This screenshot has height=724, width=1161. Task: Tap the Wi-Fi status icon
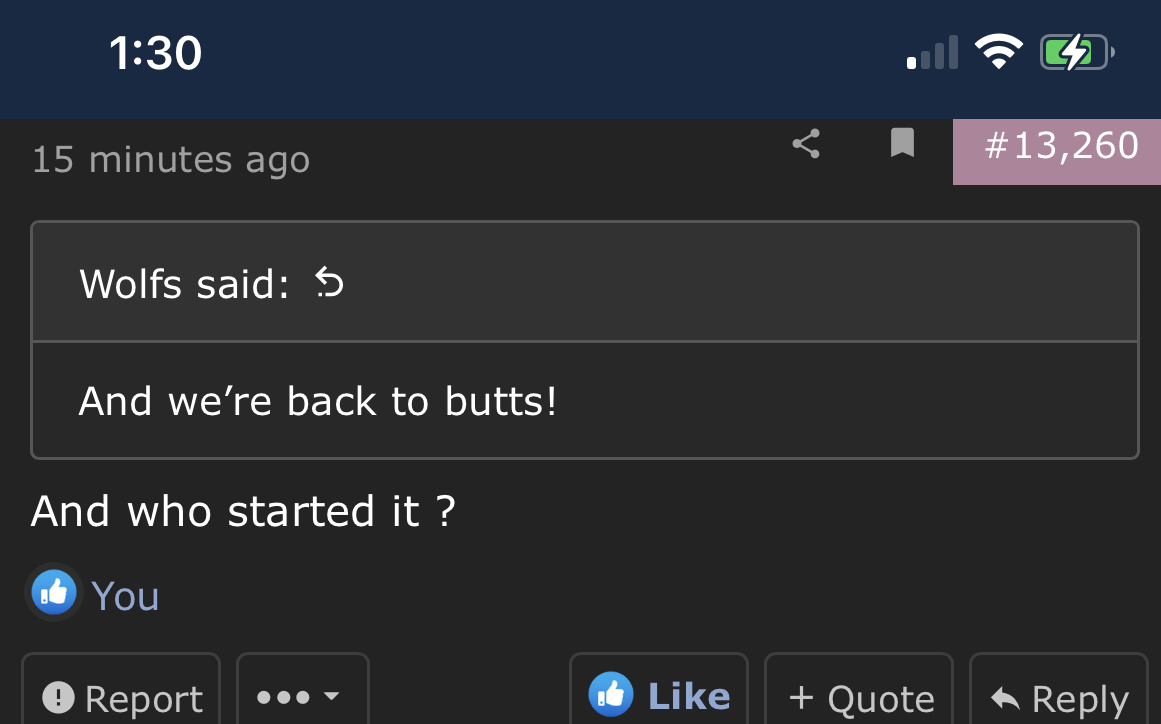click(x=998, y=52)
